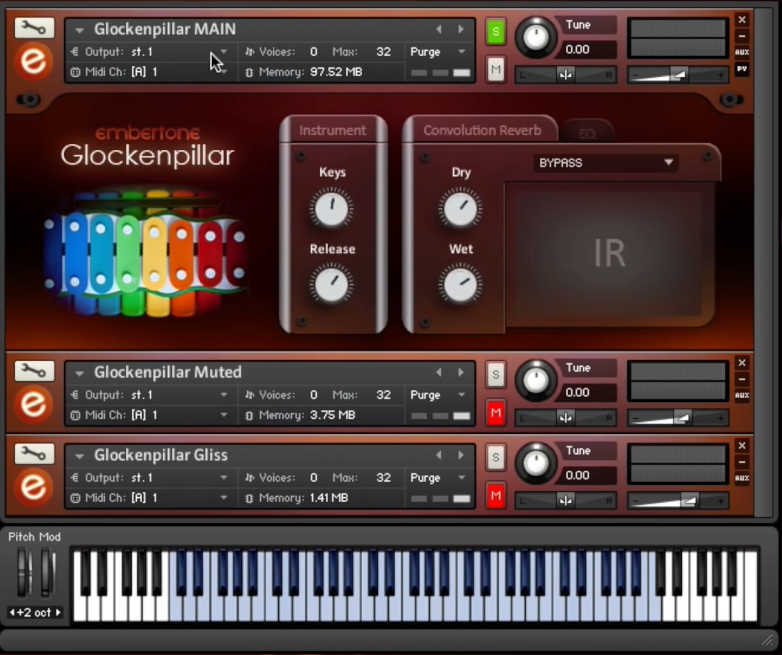Remove the Glockenpillar Muted instrument
Viewport: 782px width, 655px height.
point(742,363)
